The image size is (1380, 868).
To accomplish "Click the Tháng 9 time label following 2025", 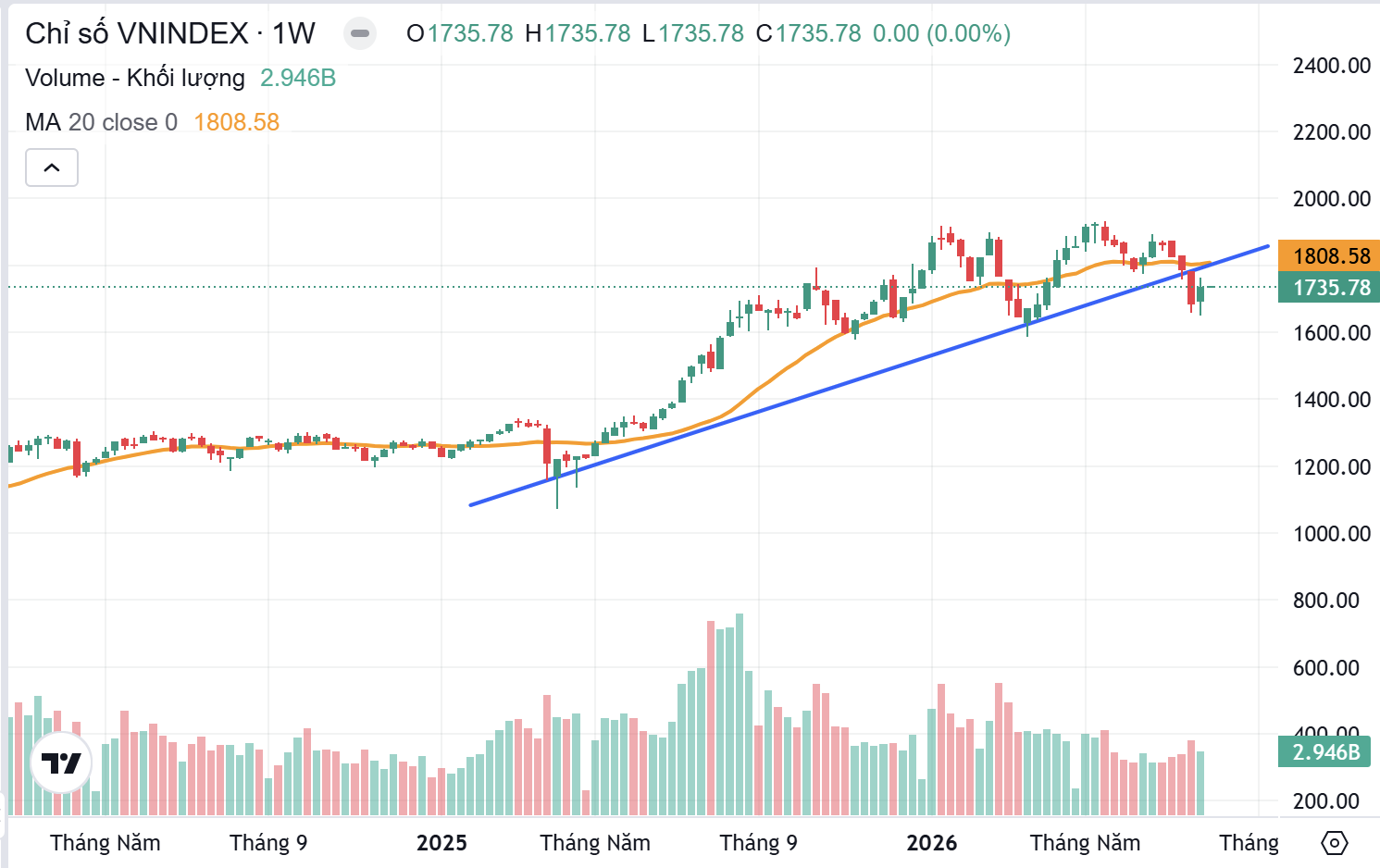I will [758, 843].
